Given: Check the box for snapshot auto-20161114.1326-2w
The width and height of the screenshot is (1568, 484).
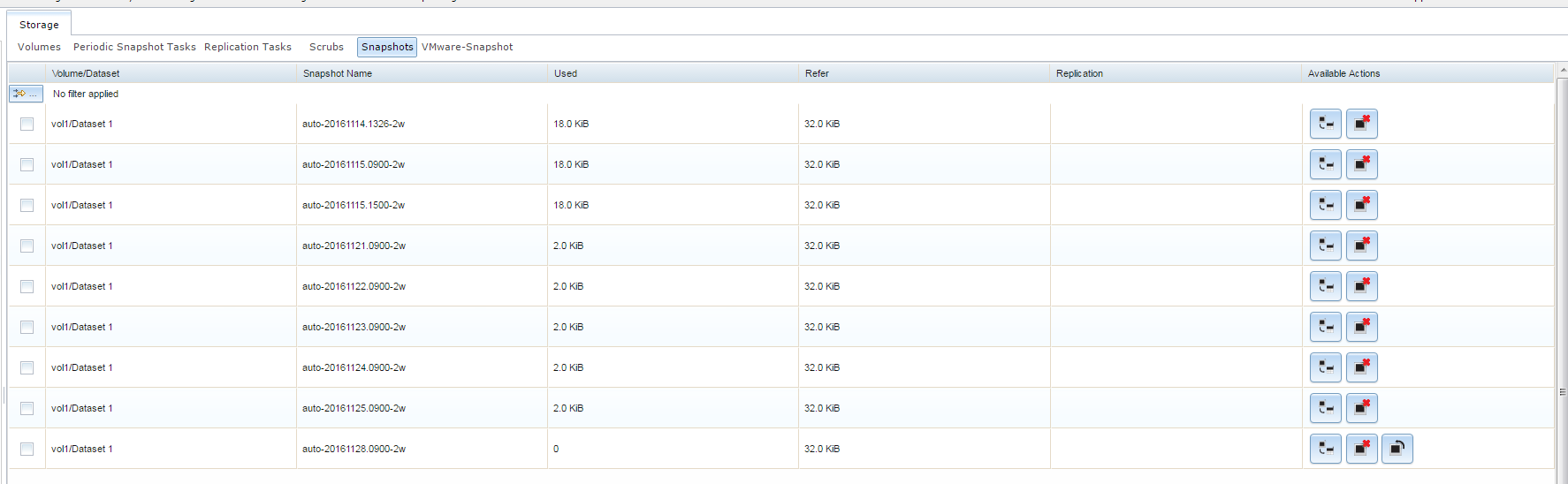Looking at the screenshot, I should 27,125.
